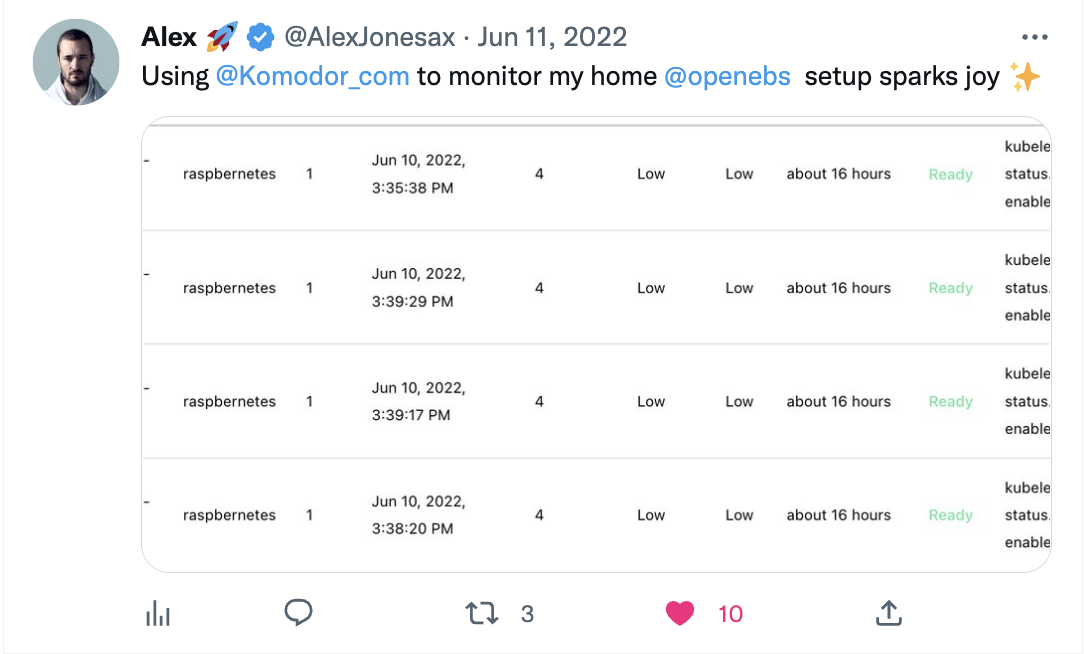Click the Ready status in last row
This screenshot has width=1084, height=654.
coord(951,515)
